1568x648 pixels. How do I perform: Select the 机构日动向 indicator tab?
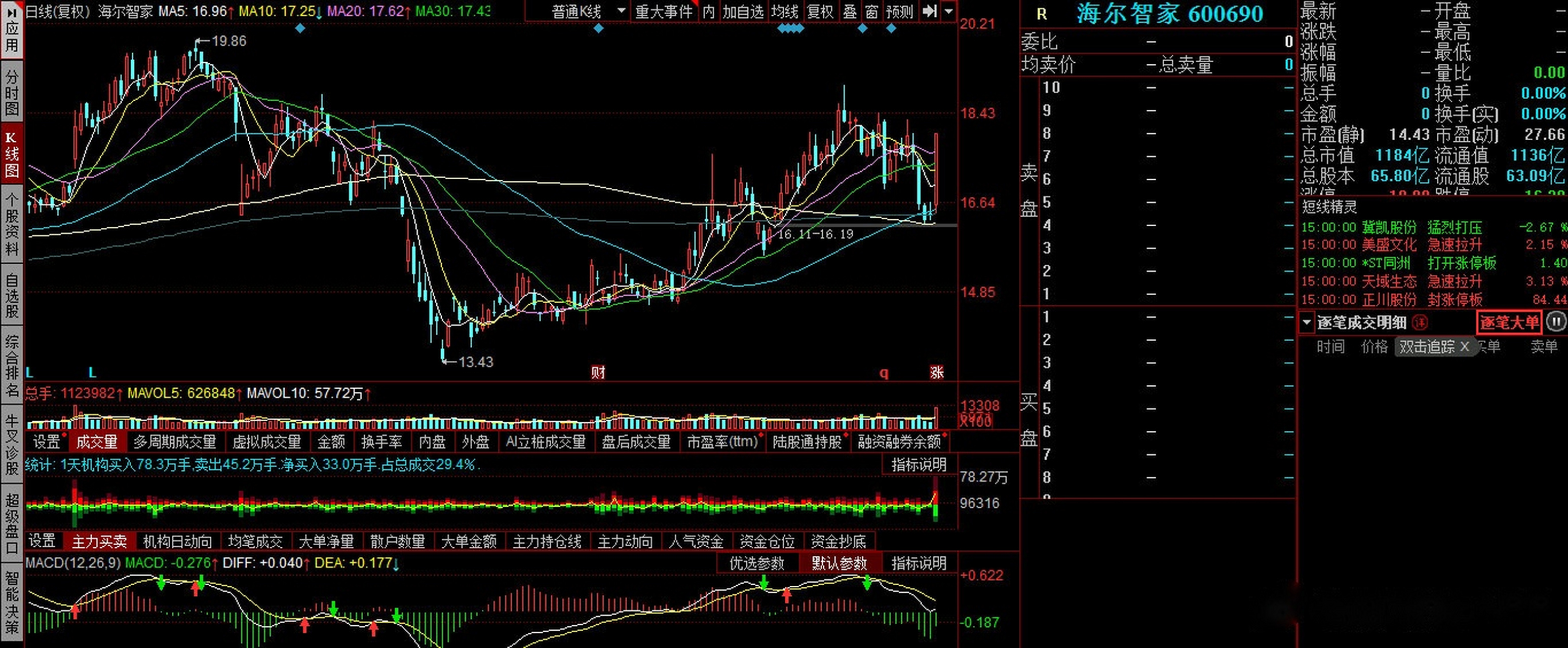[177, 541]
